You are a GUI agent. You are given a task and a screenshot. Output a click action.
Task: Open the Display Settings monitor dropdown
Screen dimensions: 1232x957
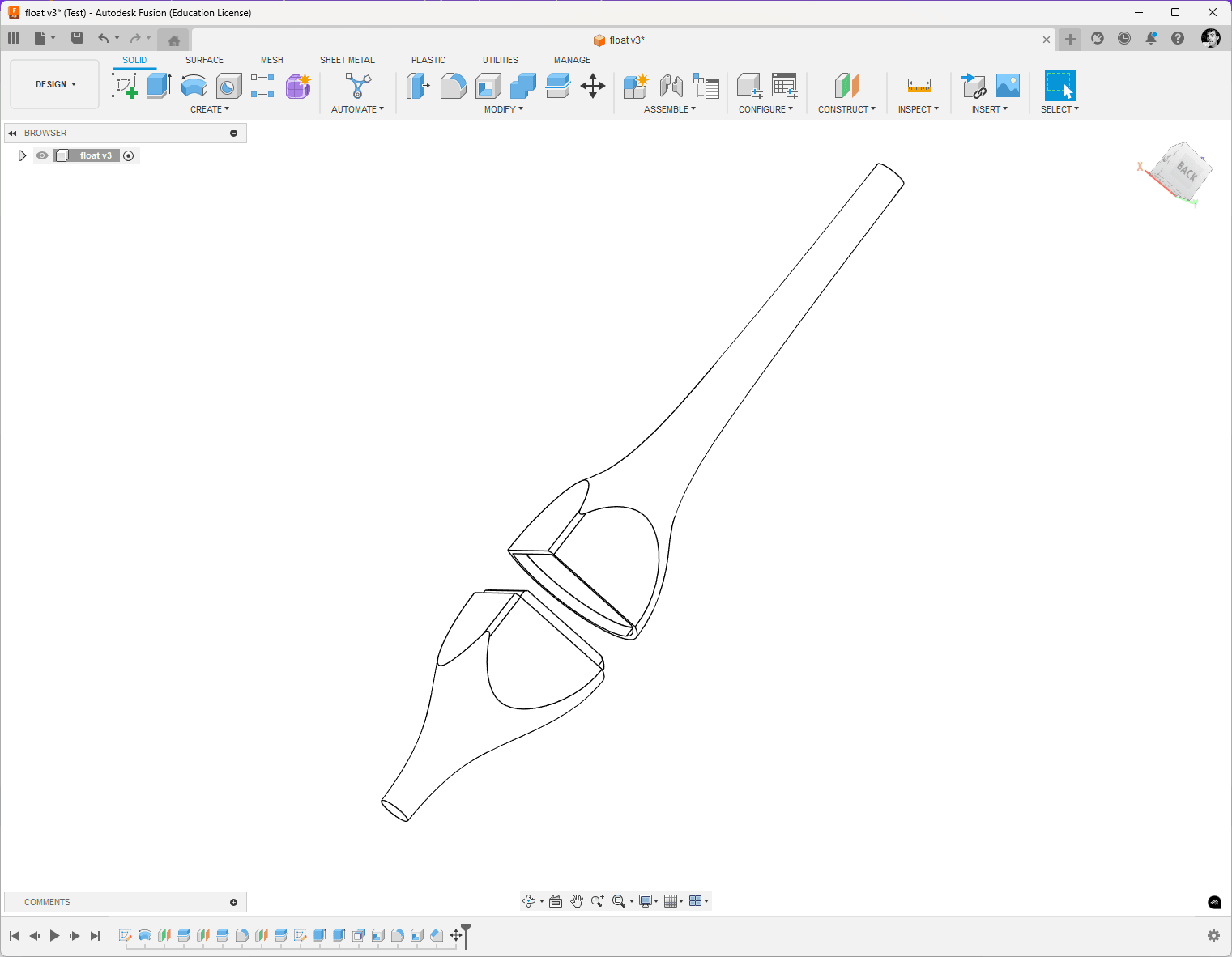pos(649,901)
